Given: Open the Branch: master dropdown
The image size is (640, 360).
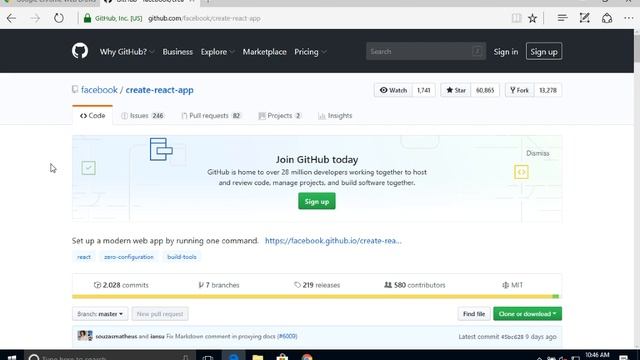Looking at the screenshot, I should 100,314.
